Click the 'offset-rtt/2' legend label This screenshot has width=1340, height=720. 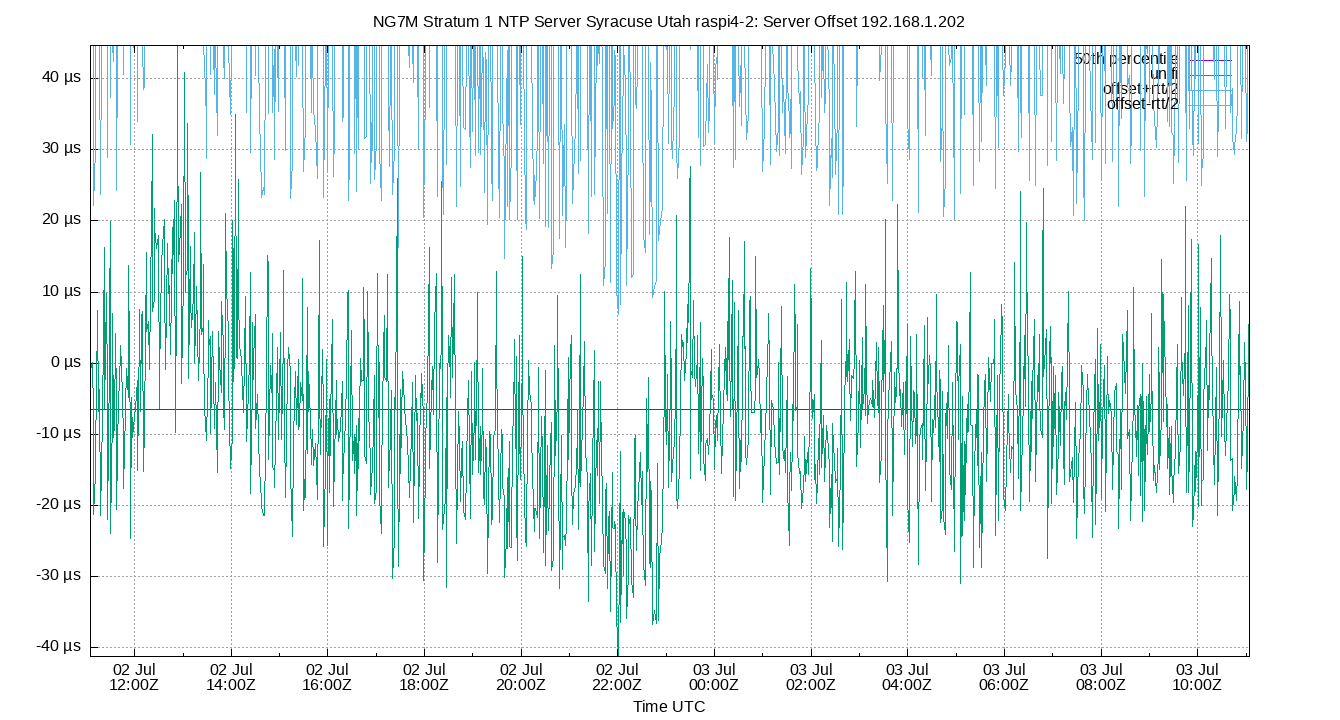click(1143, 104)
